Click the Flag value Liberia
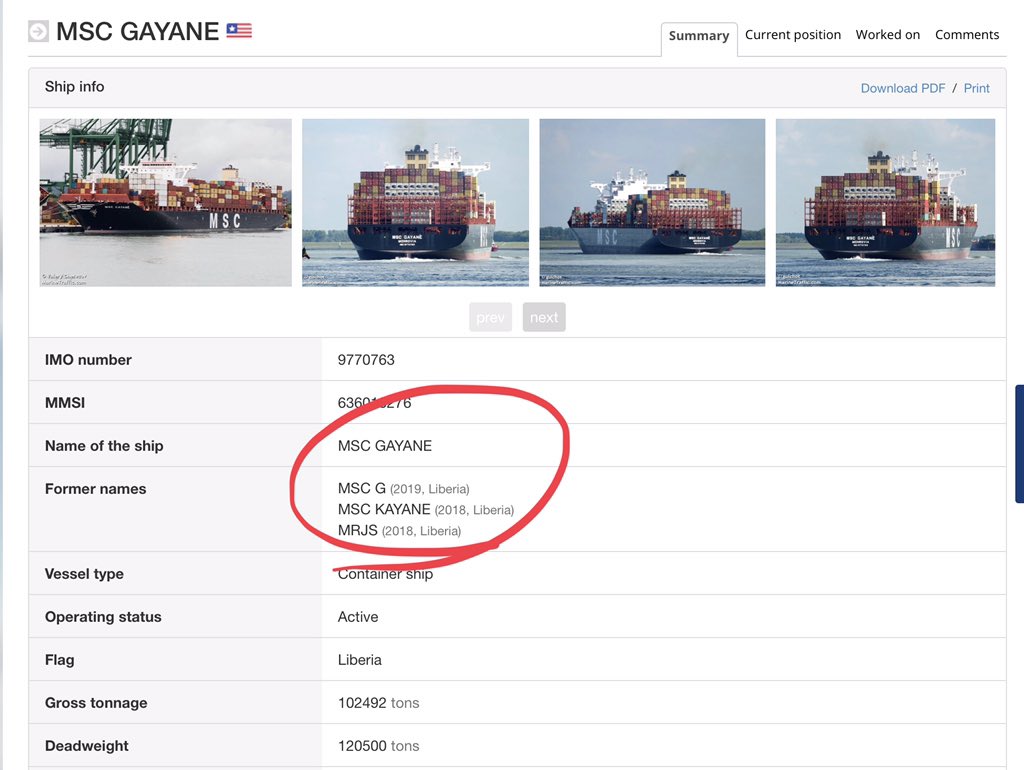 click(359, 660)
